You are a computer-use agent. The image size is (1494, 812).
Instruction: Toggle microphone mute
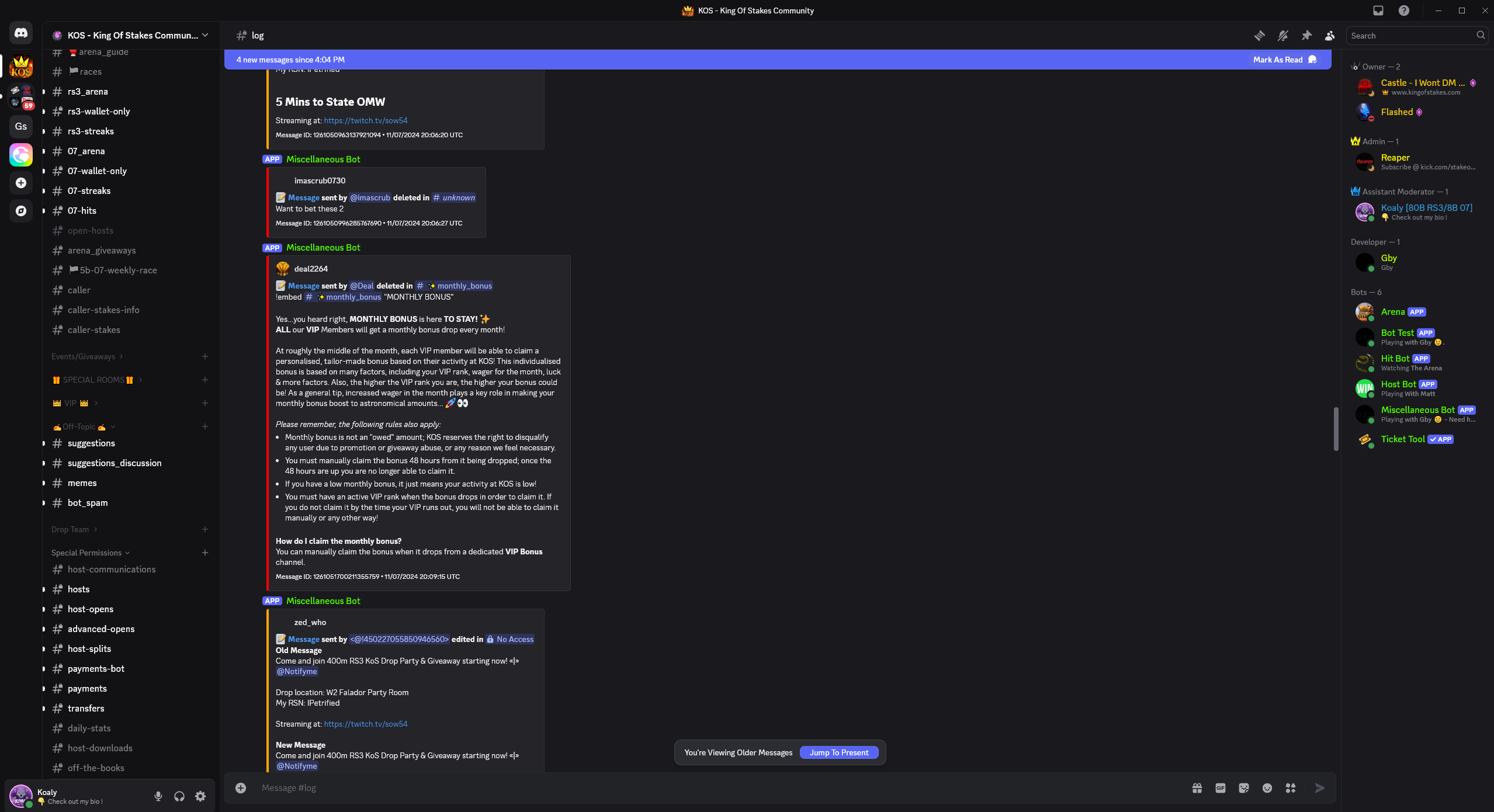click(x=158, y=796)
